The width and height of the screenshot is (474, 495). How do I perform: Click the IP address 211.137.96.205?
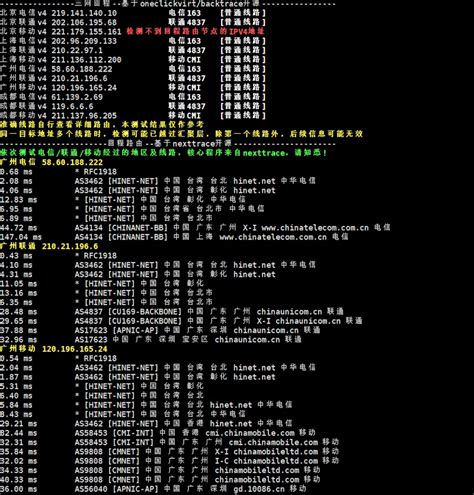click(x=84, y=116)
